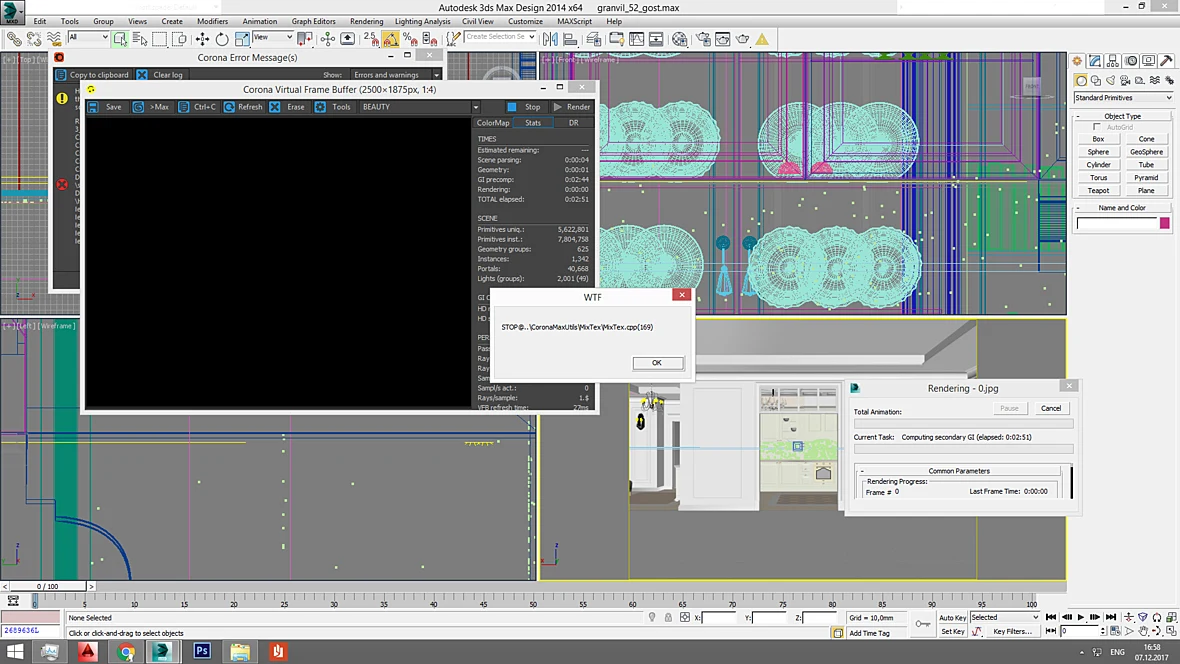Toggle the Set Key mode button

click(x=952, y=632)
